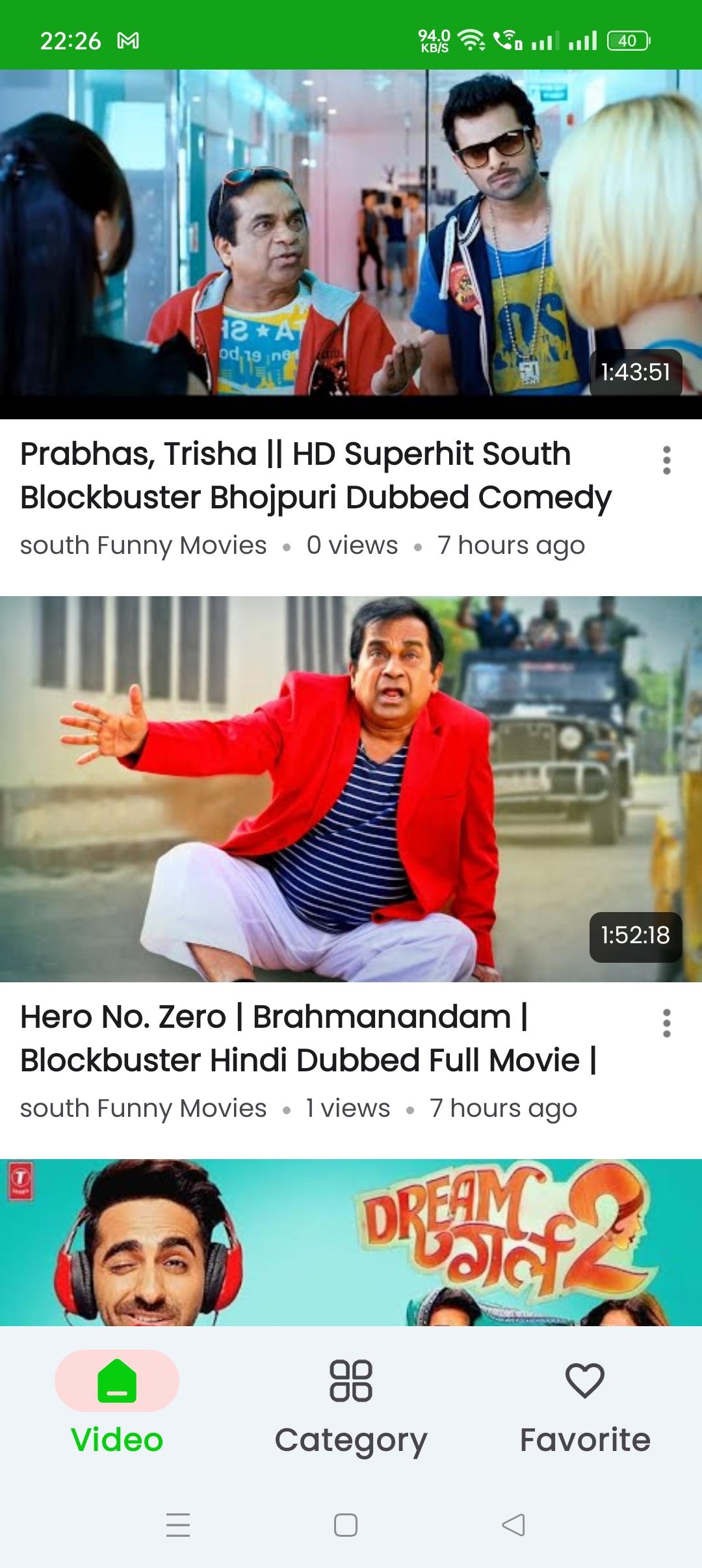Viewport: 702px width, 1568px height.
Task: Play the Hero No. Zero movie thumbnail
Action: [351, 789]
